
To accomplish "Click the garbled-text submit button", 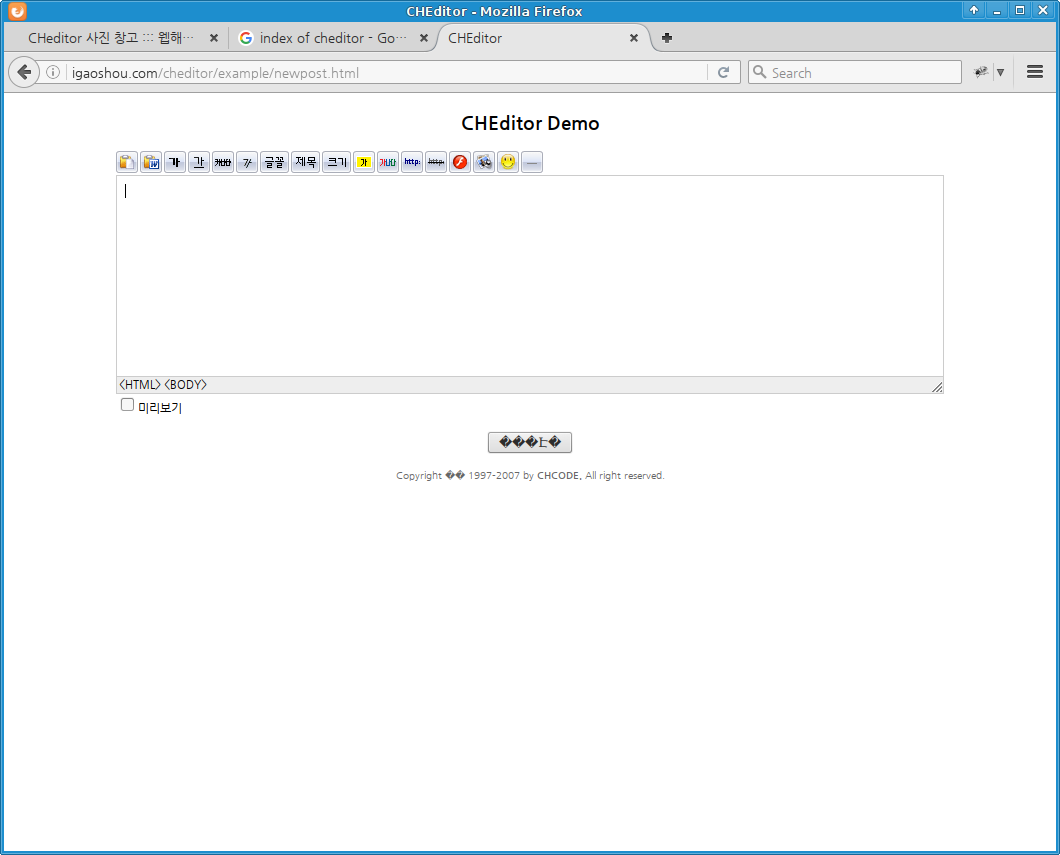I will [x=530, y=443].
